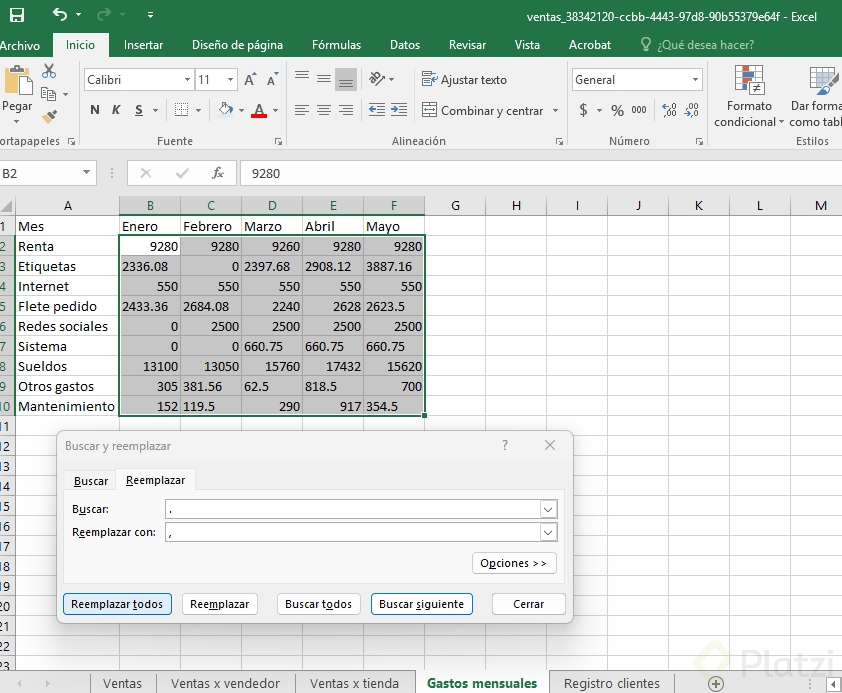842x693 pixels.
Task: Open the Ventas x tienda sheet tab
Action: [x=354, y=684]
